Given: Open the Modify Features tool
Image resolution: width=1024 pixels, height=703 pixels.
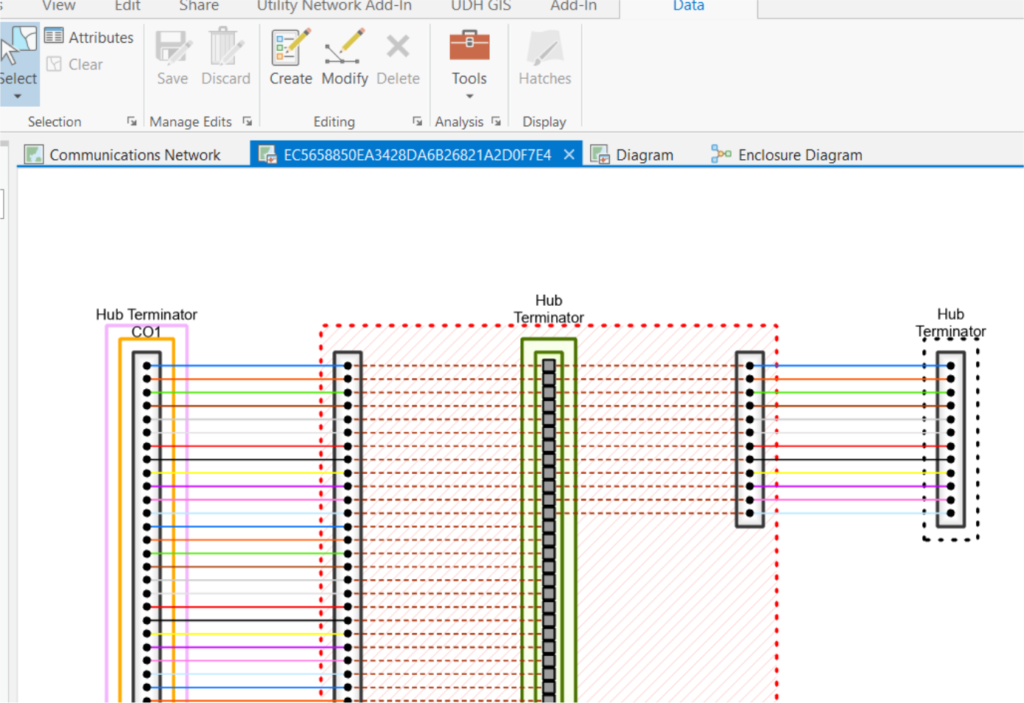Looking at the screenshot, I should pos(345,57).
